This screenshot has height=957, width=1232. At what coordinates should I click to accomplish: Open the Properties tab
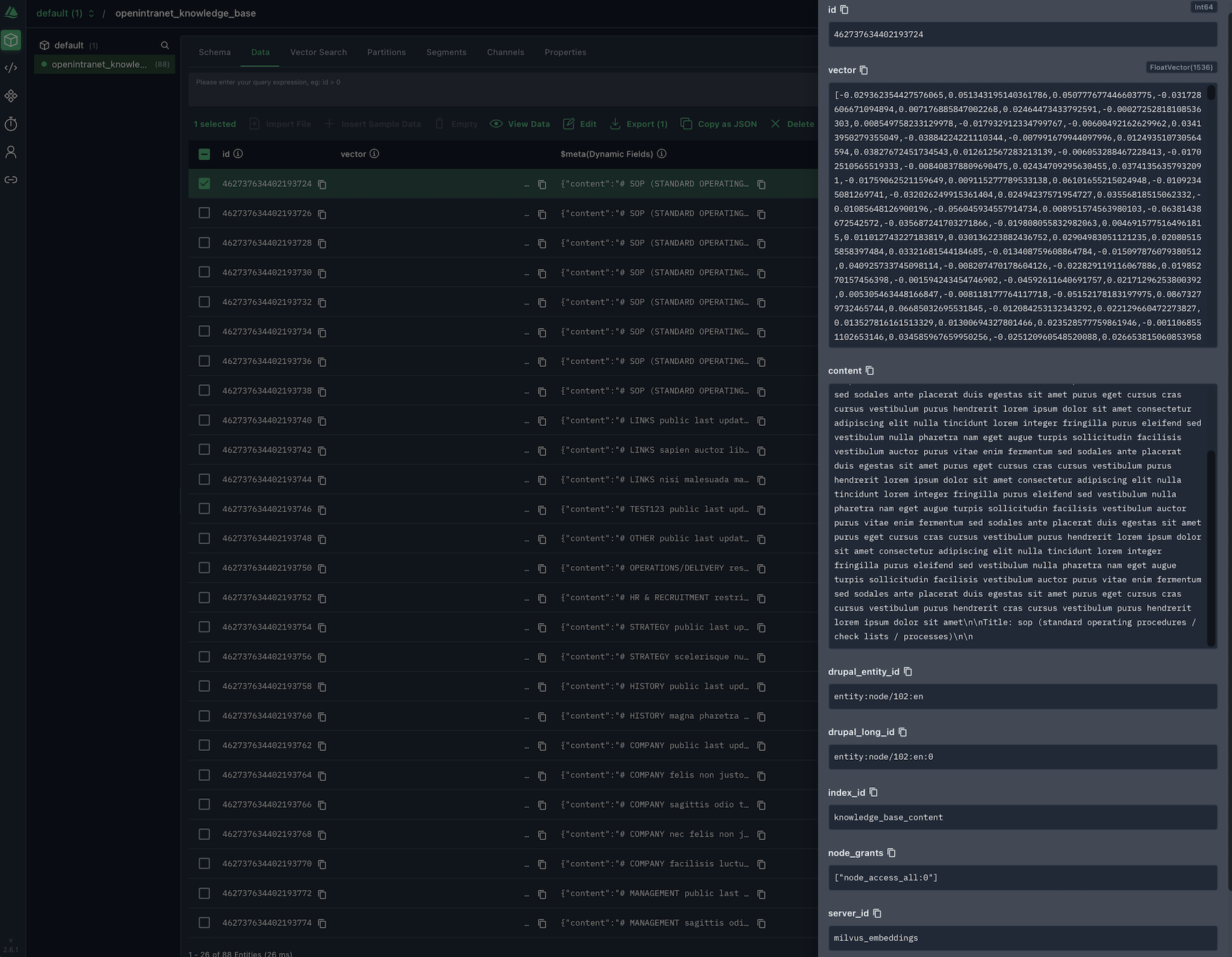(565, 52)
